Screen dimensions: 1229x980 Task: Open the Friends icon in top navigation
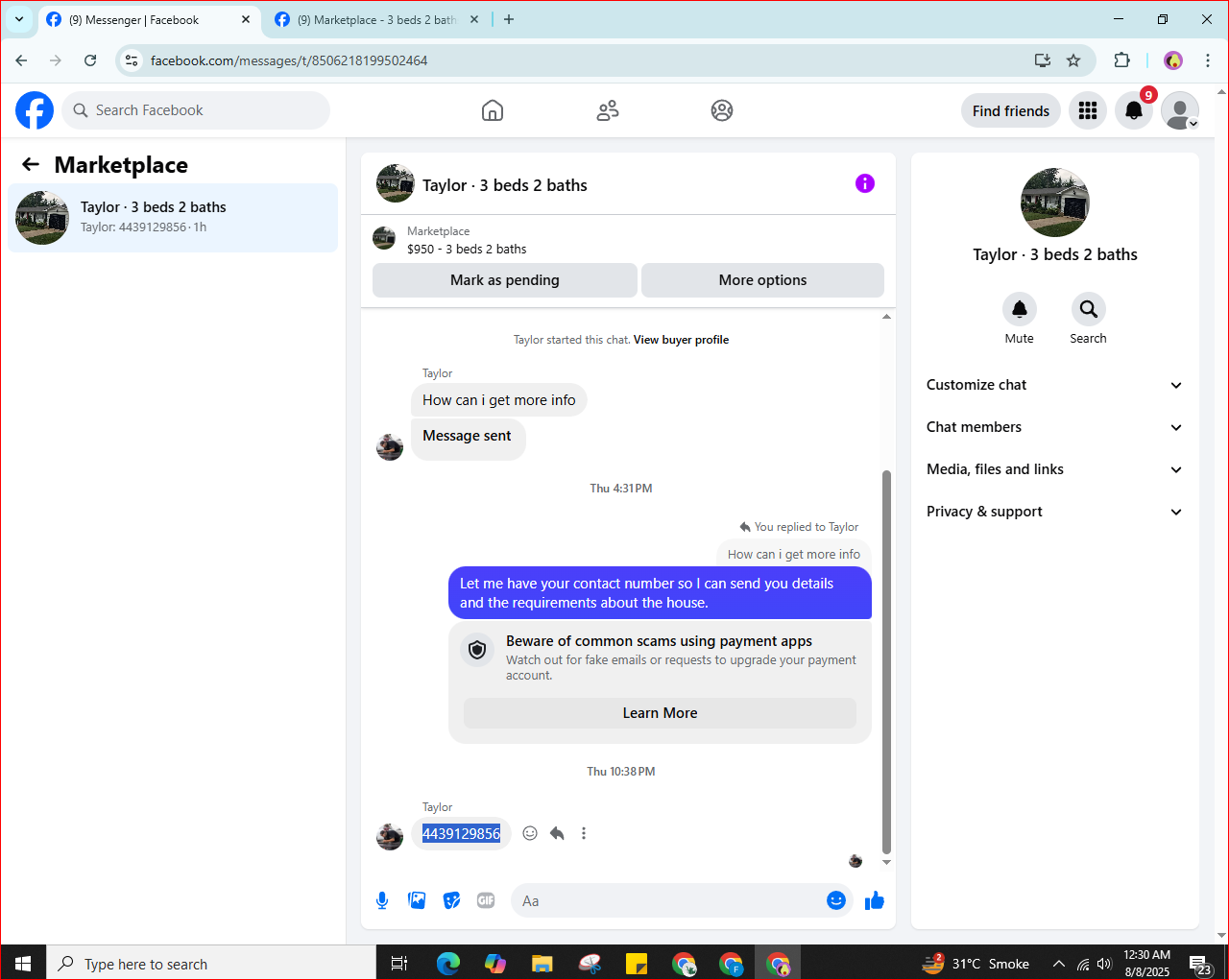pos(608,110)
